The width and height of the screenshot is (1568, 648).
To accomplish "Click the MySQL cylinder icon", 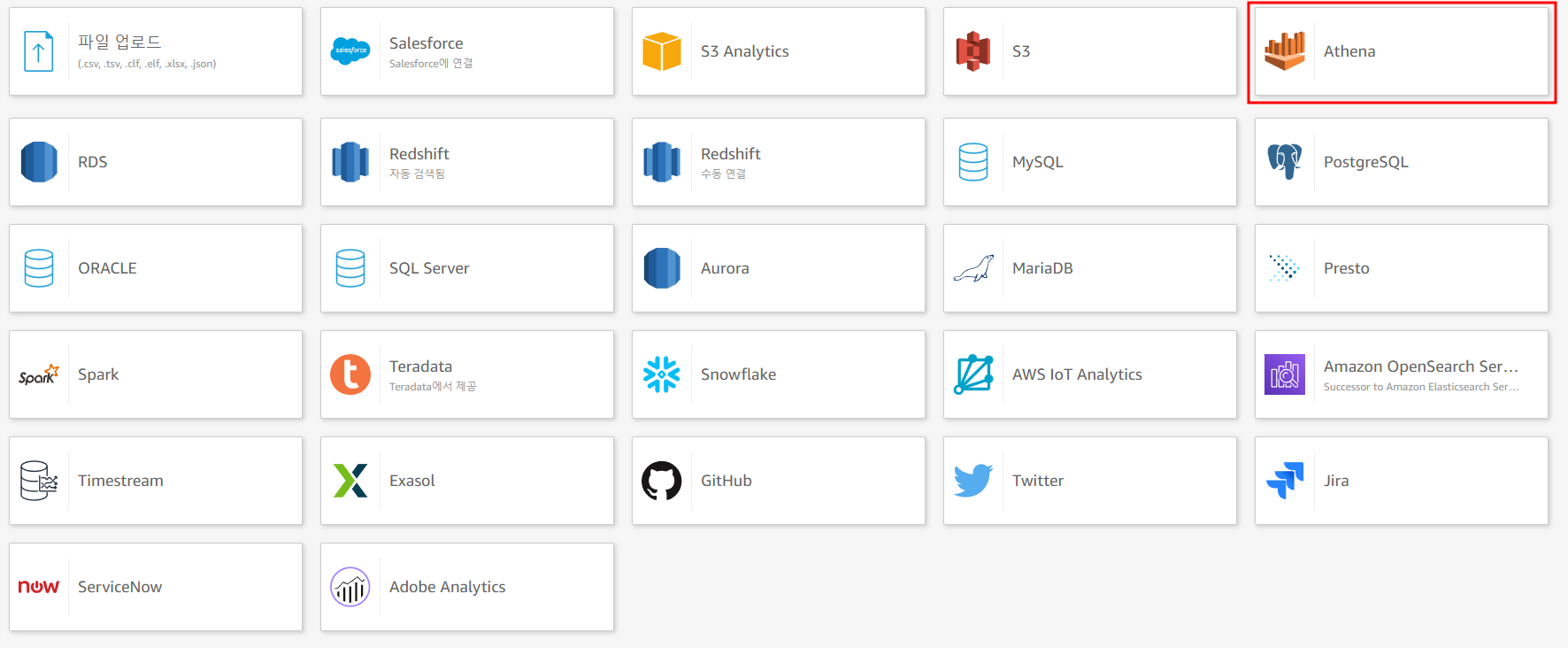I will tap(973, 162).
